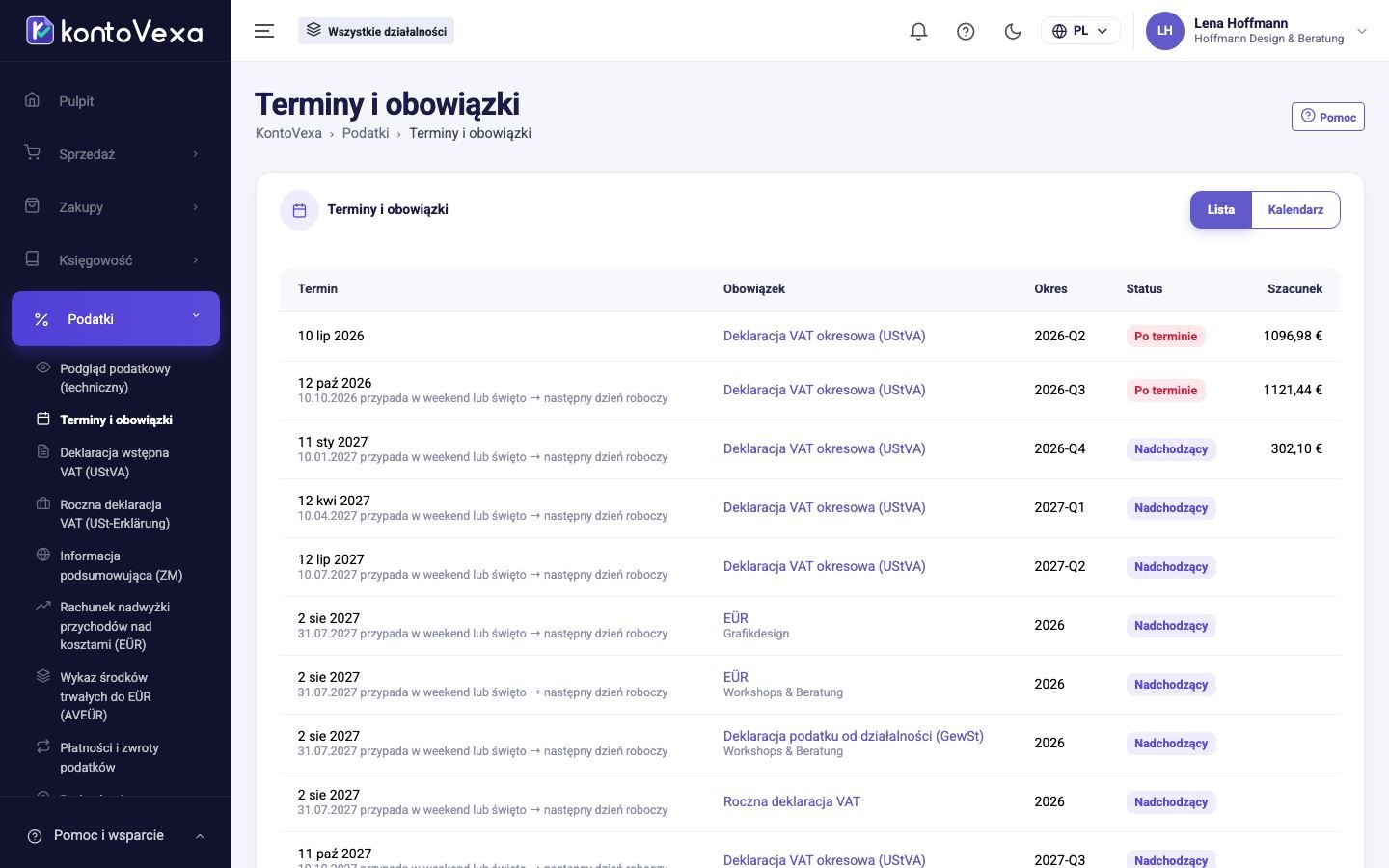The height and width of the screenshot is (868, 1389).
Task: Open the Roczna deklaracja VAT table link
Action: click(792, 801)
